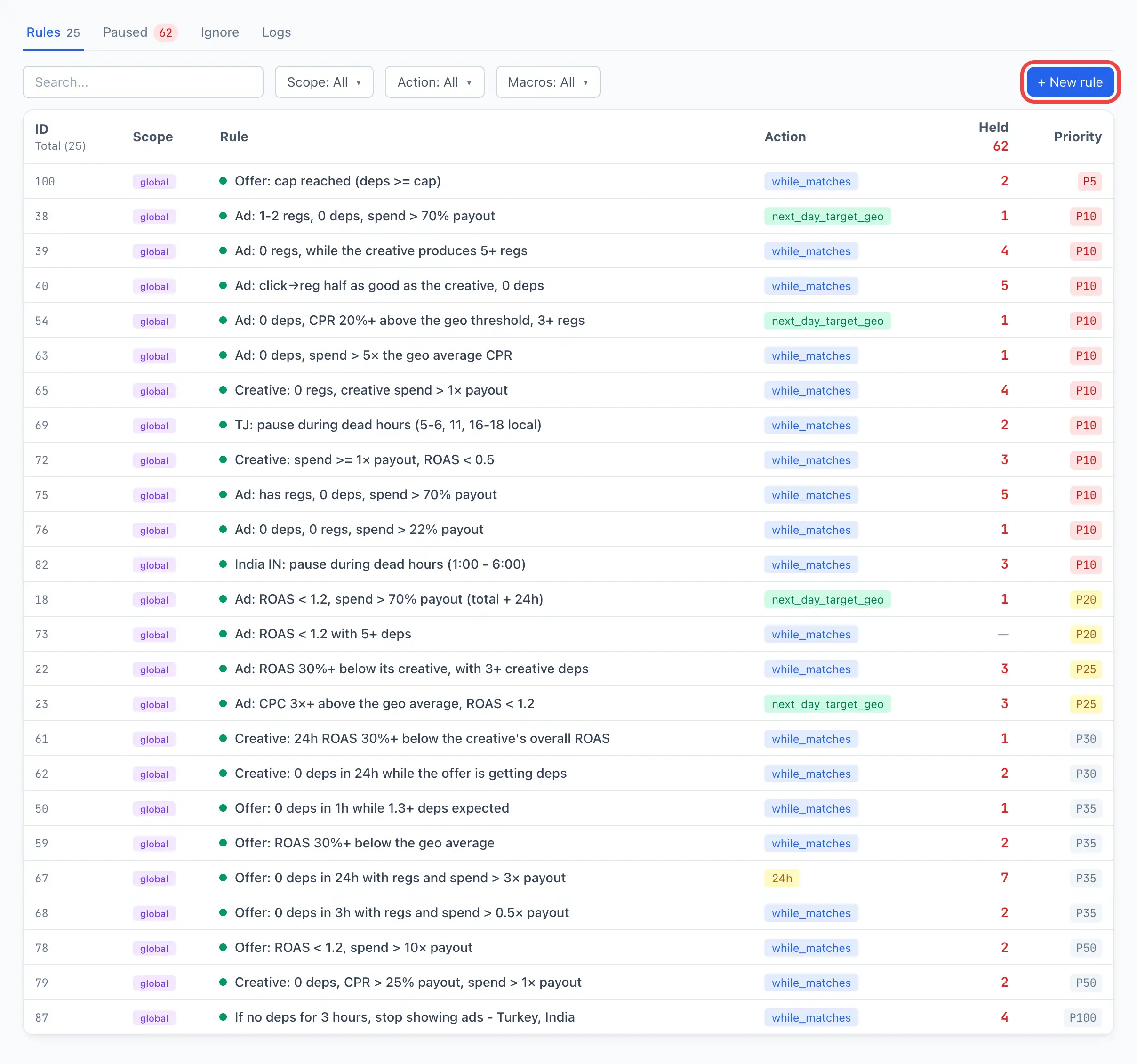Screen dimensions: 1137x1064
Task: Switch to the Ignore tab
Action: click(220, 32)
